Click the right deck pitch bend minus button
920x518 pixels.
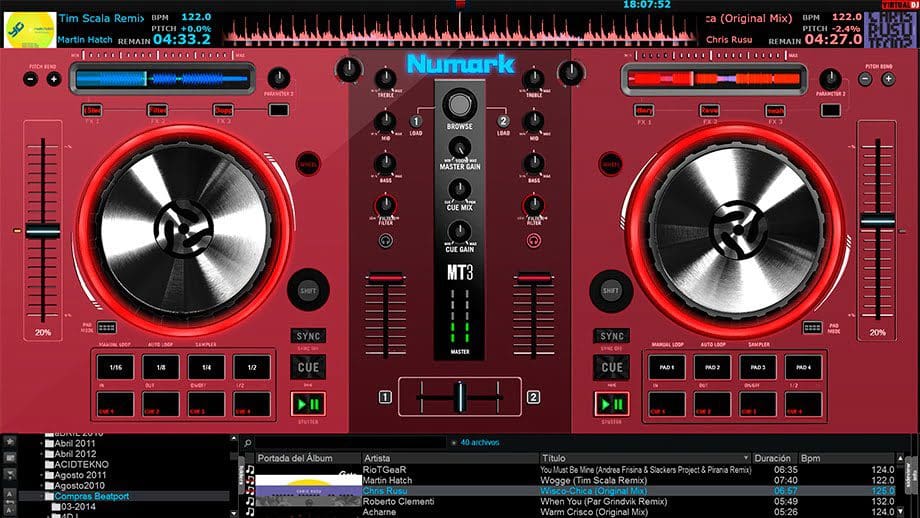(x=865, y=79)
